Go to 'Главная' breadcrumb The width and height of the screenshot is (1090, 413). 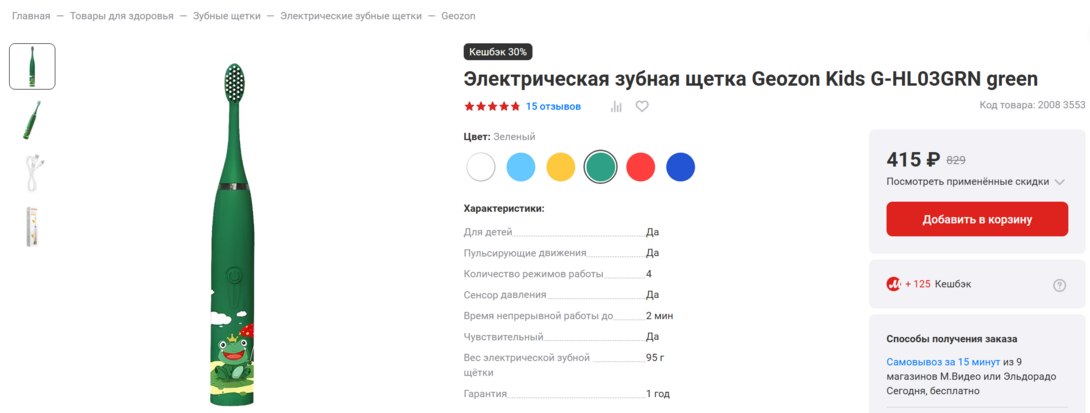tap(31, 15)
